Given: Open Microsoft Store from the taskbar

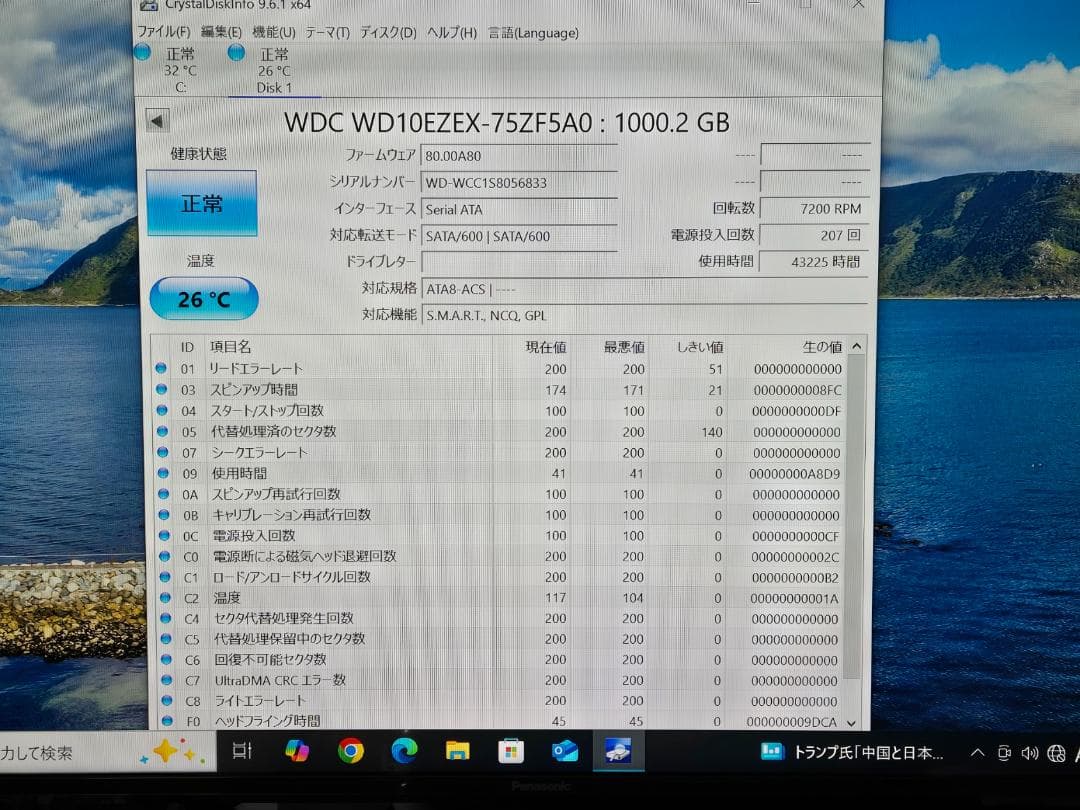Looking at the screenshot, I should 511,752.
